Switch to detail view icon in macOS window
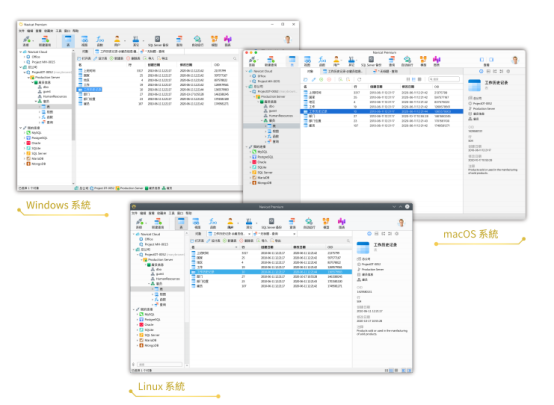This screenshot has height=405, width=554. pos(414,80)
